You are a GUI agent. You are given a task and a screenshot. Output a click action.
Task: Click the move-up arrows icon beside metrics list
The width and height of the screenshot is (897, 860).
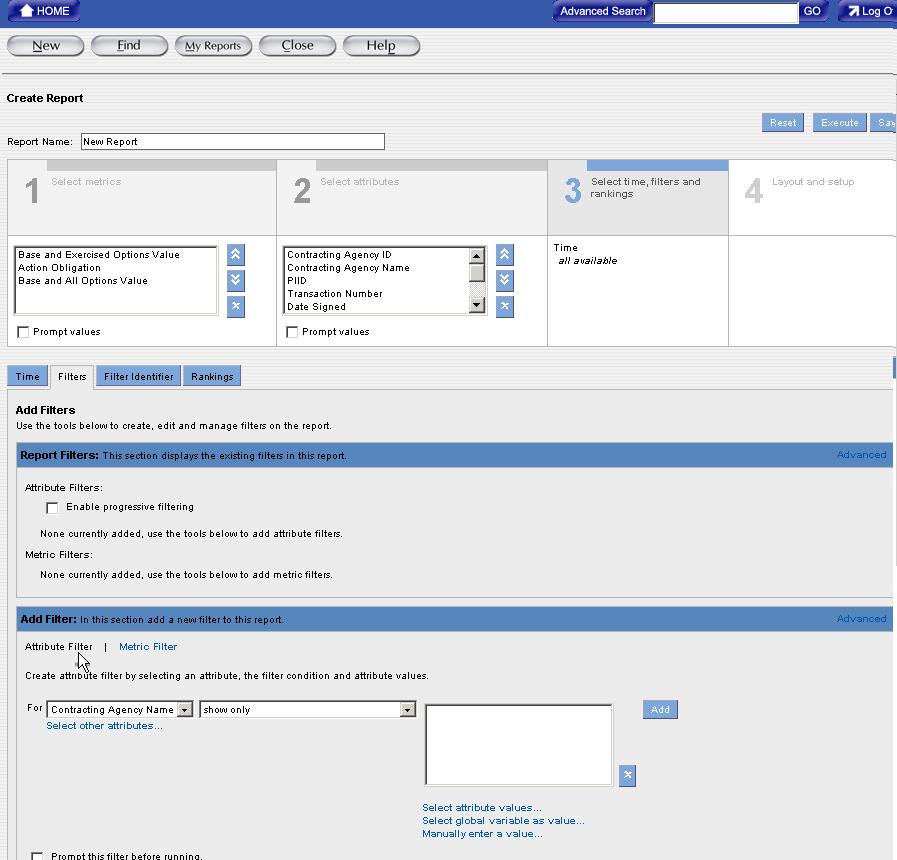(x=235, y=255)
